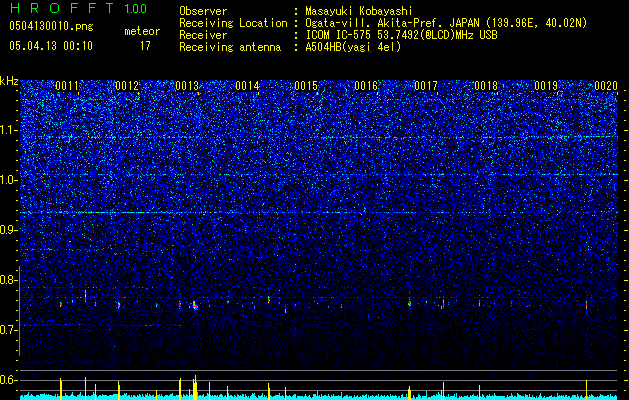The height and width of the screenshot is (400, 629).
Task: Click the observer name Masayuki Kobayashi
Action: [358, 12]
